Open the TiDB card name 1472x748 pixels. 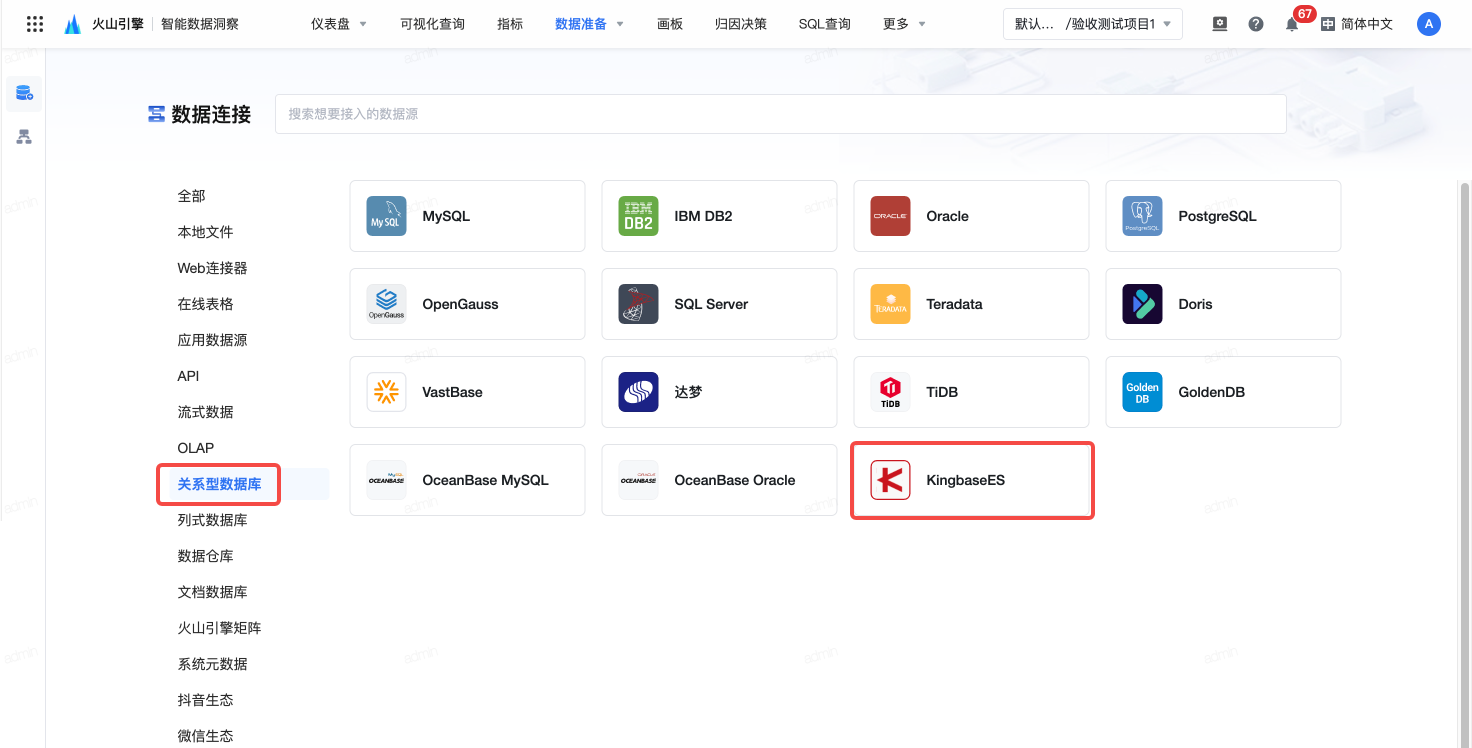click(x=942, y=392)
